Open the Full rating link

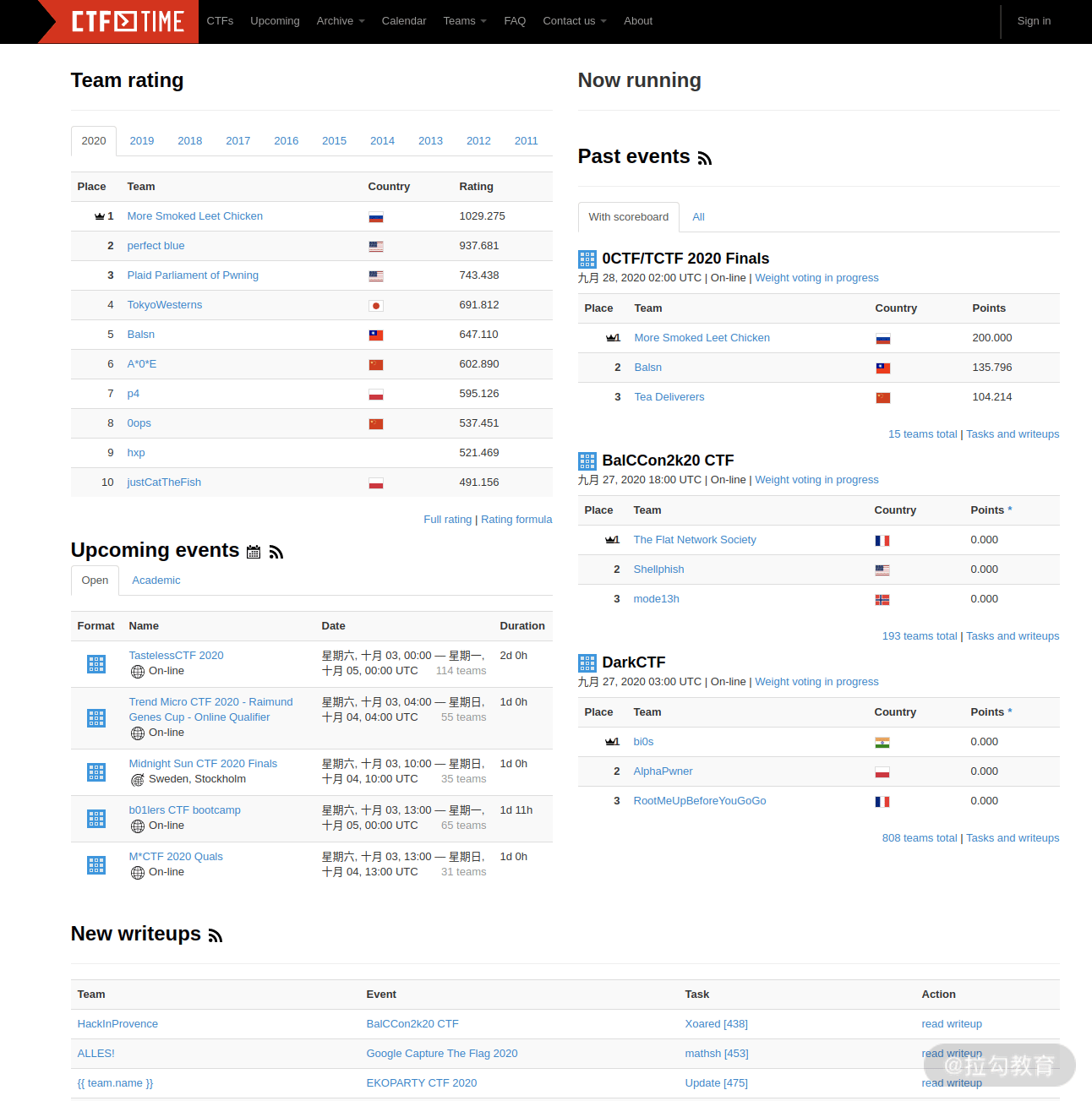pos(448,520)
